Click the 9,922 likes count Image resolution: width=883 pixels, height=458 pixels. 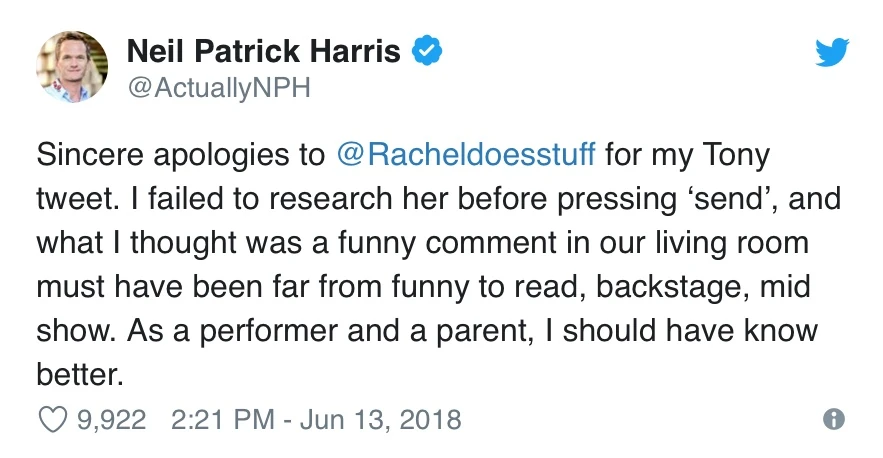111,419
